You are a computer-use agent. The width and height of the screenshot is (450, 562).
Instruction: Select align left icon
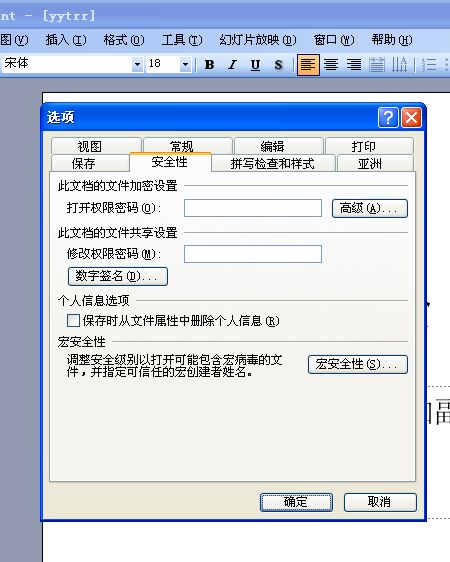coord(308,65)
